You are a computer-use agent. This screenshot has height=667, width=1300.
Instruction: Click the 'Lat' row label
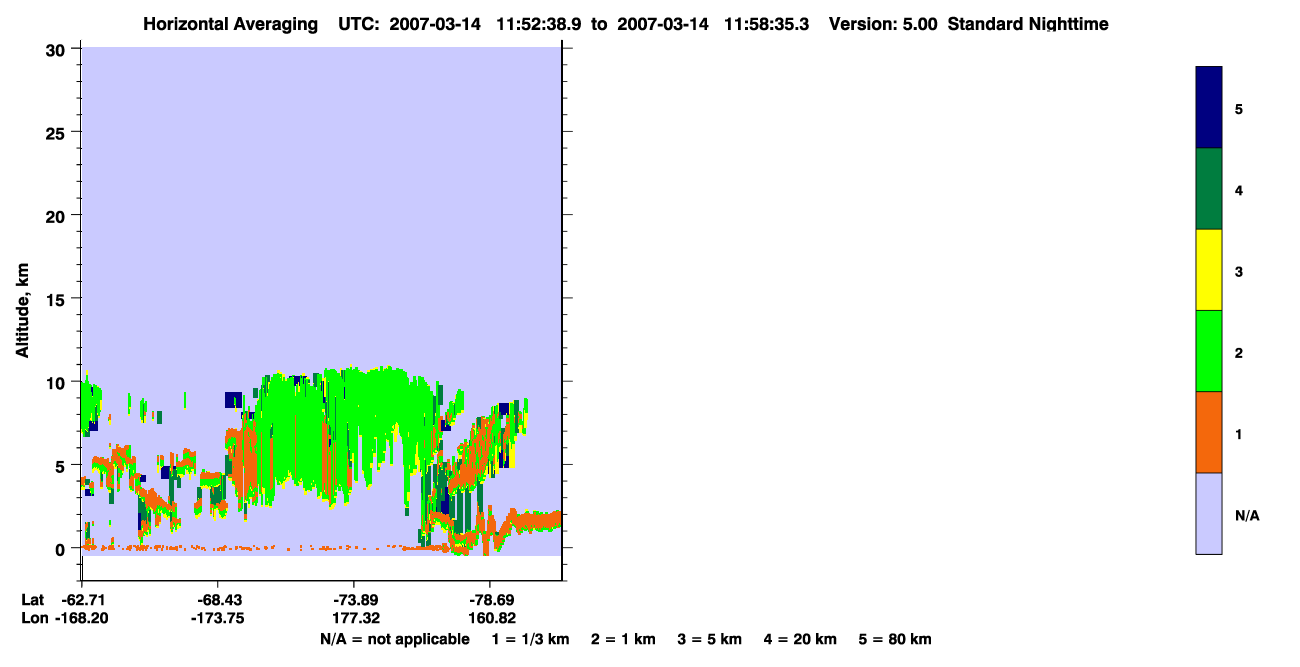click(x=32, y=600)
